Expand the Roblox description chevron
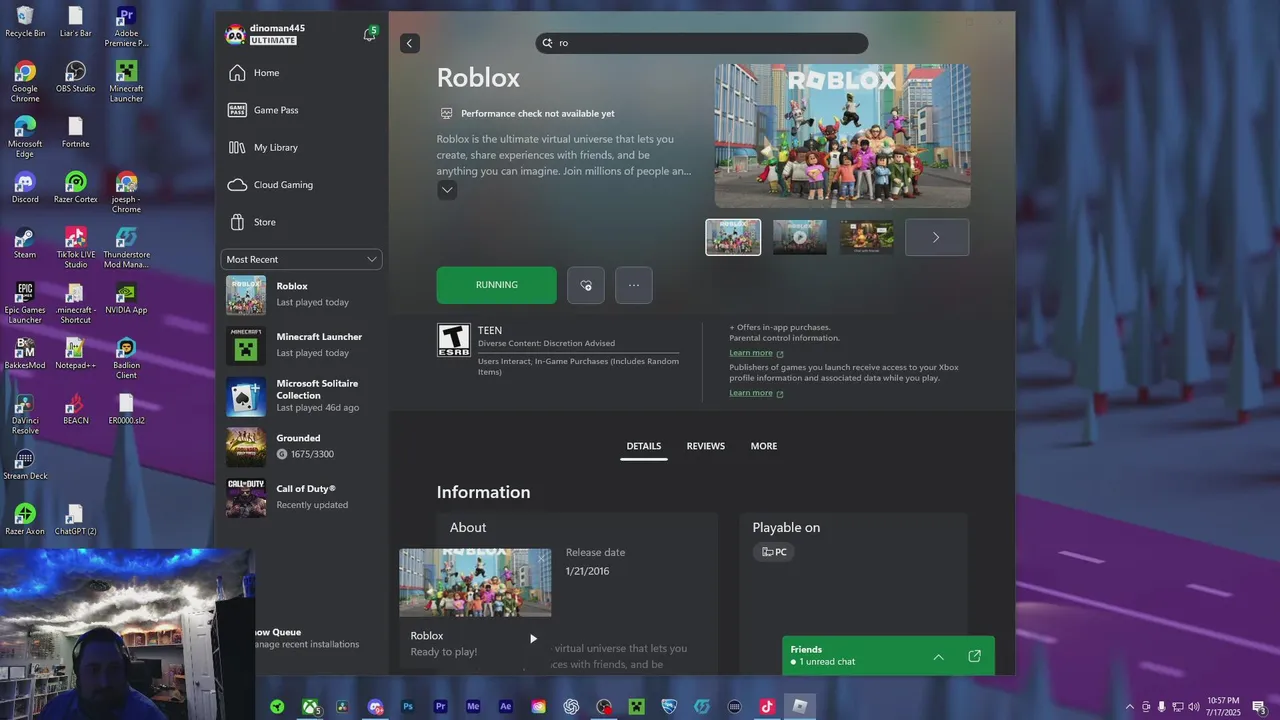Image resolution: width=1280 pixels, height=720 pixels. (447, 190)
